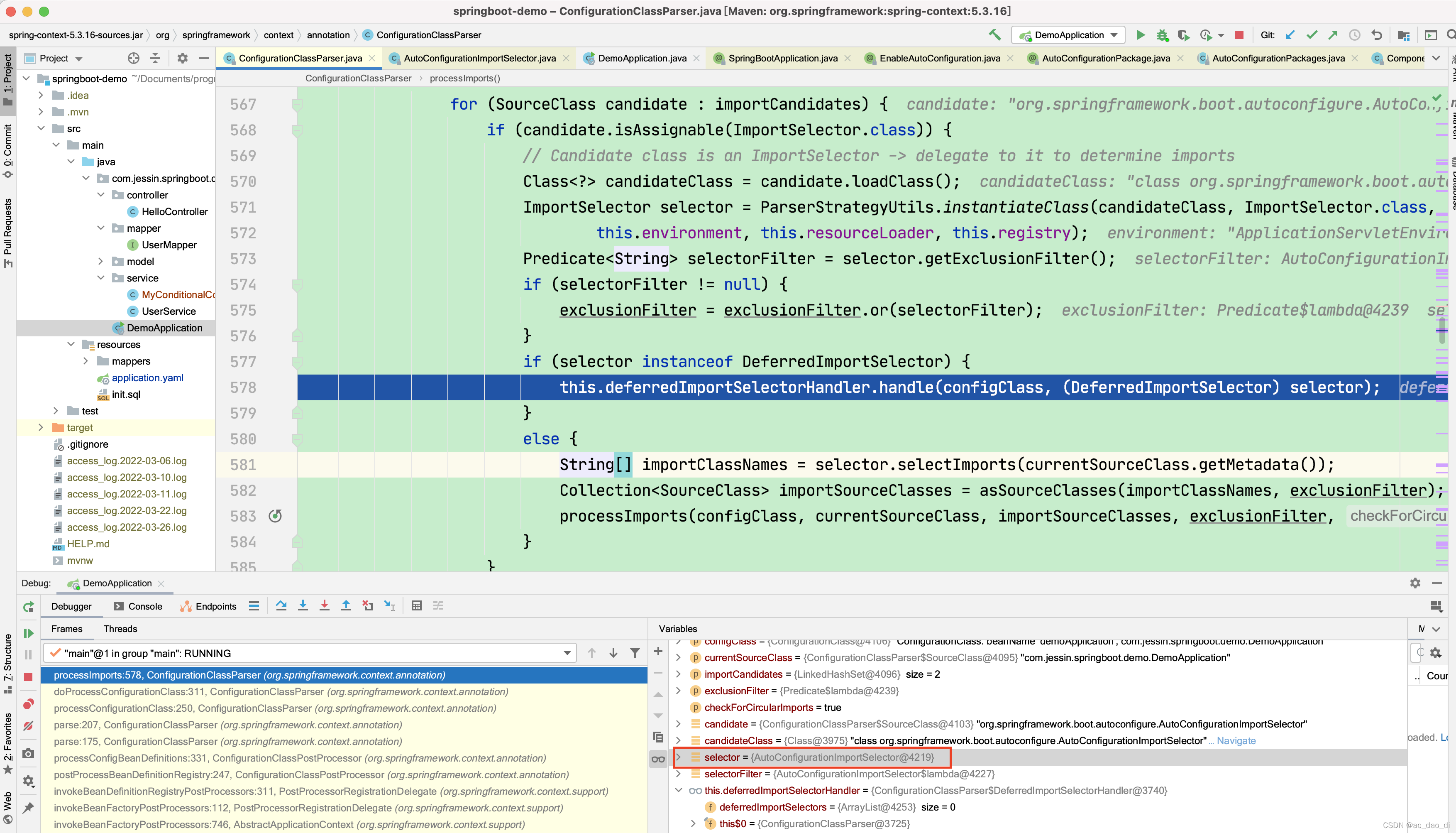
Task: Click Git push green arrow
Action: (1333, 35)
